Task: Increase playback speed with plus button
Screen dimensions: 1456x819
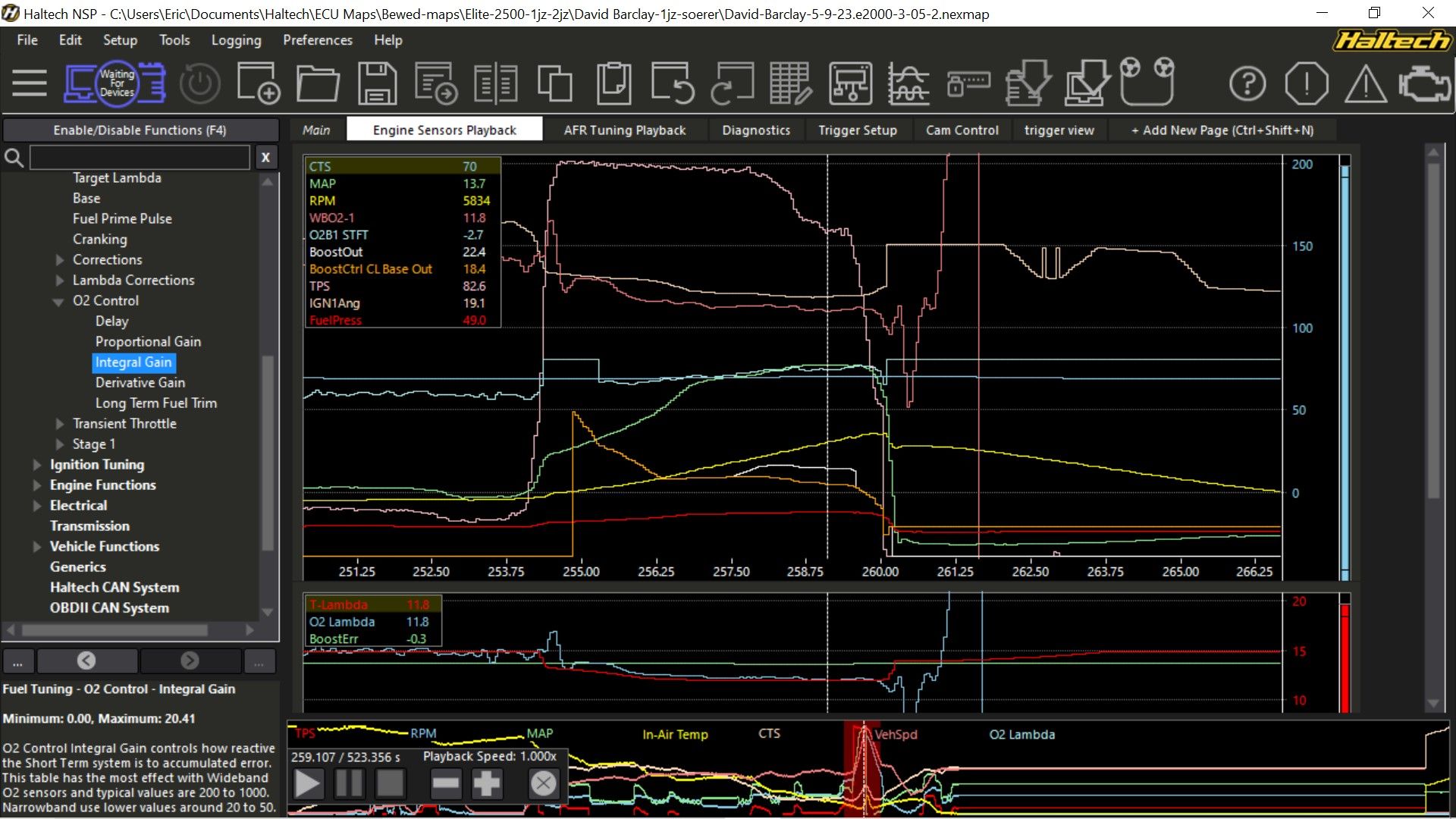Action: tap(486, 783)
